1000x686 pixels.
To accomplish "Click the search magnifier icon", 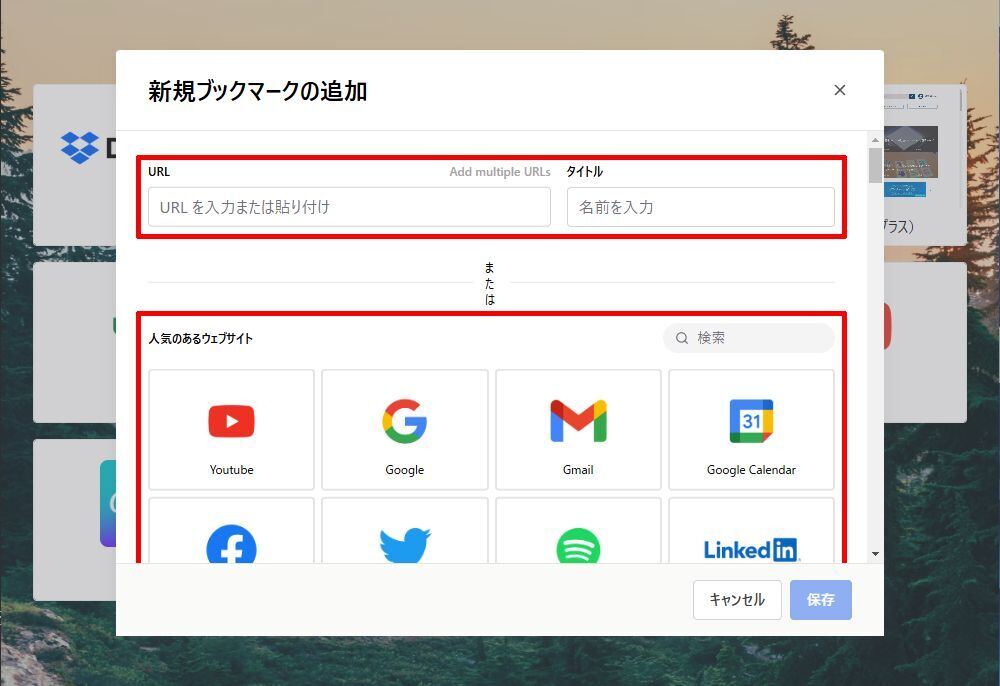I will pyautogui.click(x=682, y=338).
